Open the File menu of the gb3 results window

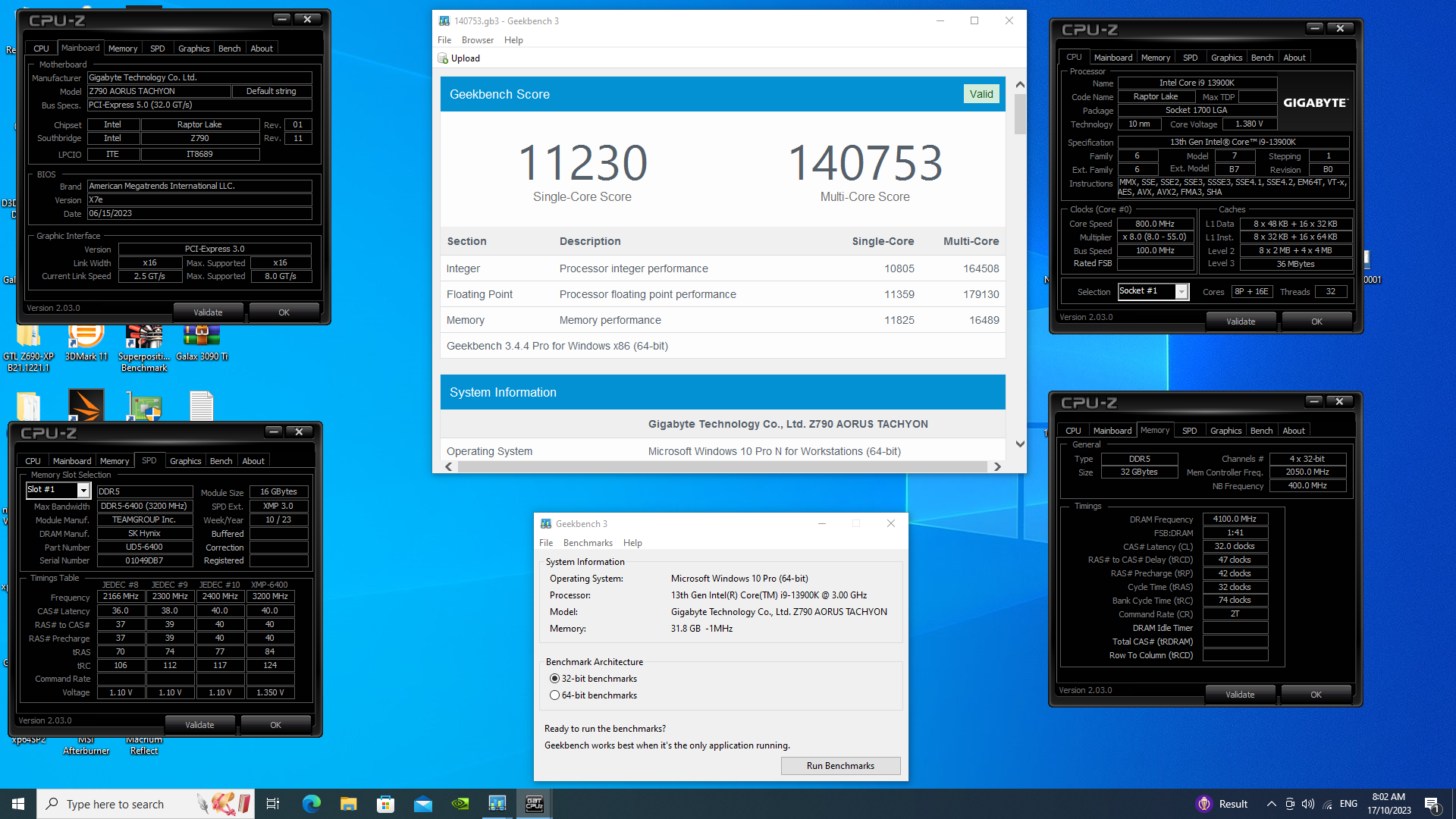point(444,40)
